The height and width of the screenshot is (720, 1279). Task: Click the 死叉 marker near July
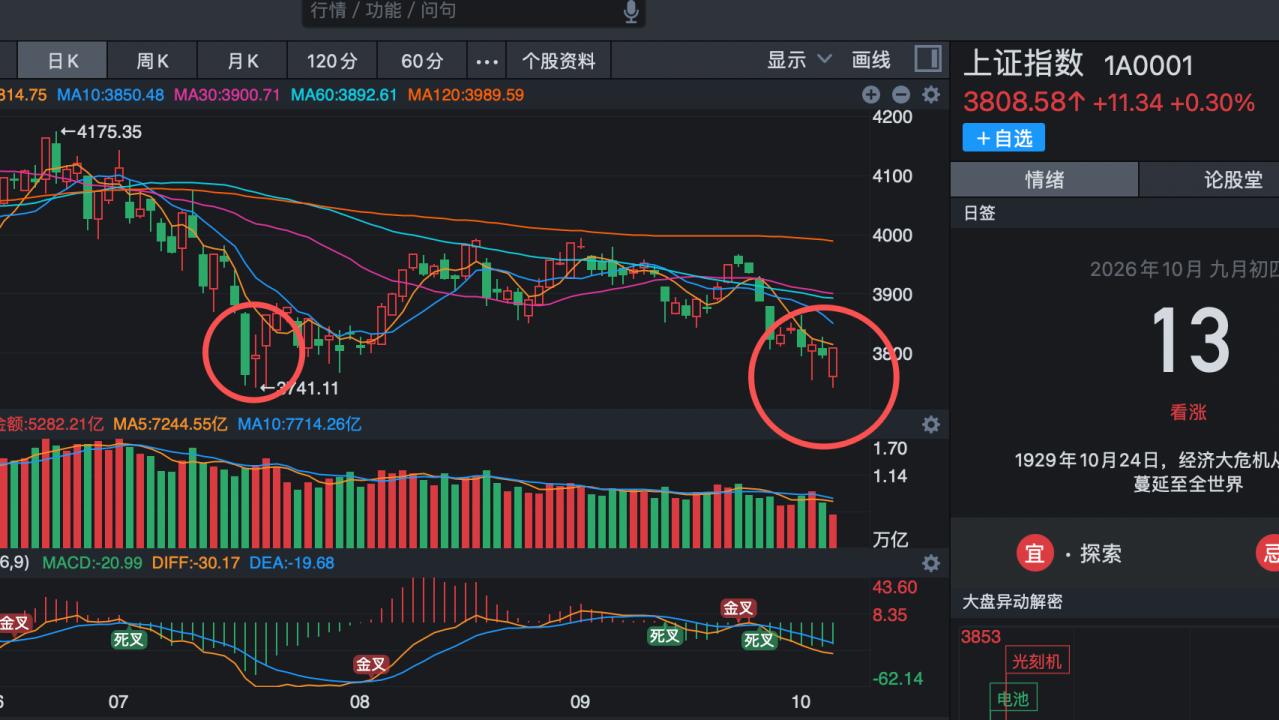pos(128,639)
